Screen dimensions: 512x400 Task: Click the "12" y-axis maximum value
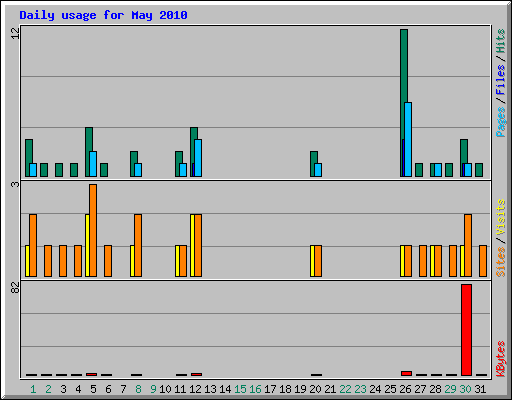[x=15, y=33]
